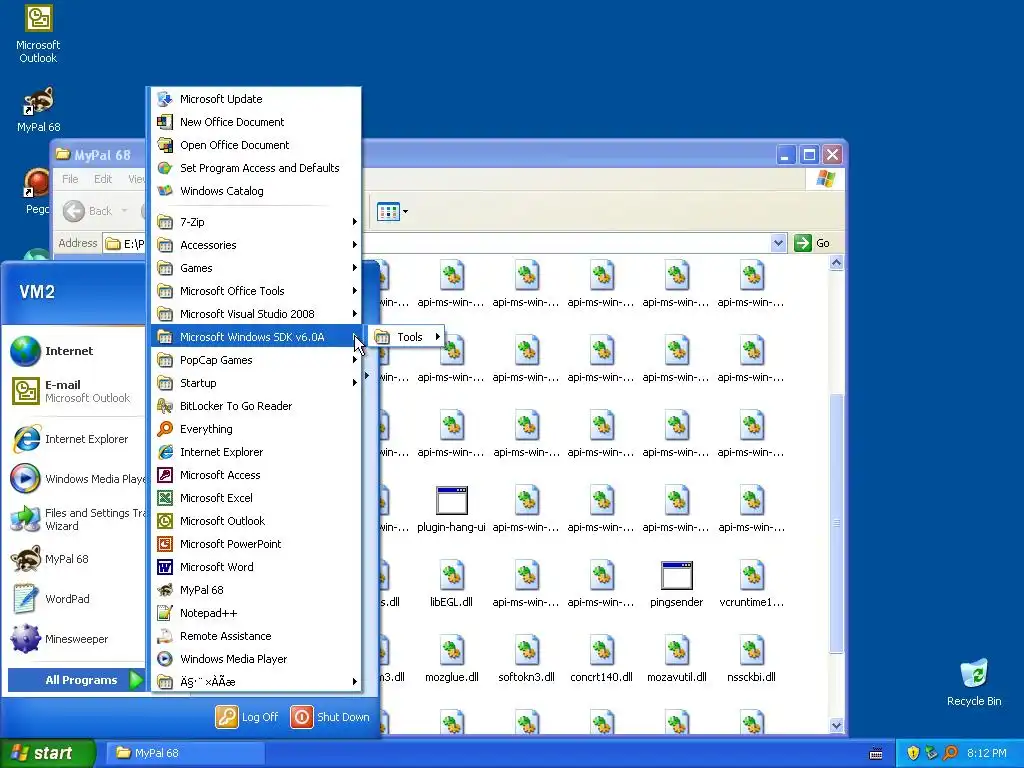Open Windows Media Player in All Programs list
The width and height of the screenshot is (1024, 768).
tap(256, 659)
